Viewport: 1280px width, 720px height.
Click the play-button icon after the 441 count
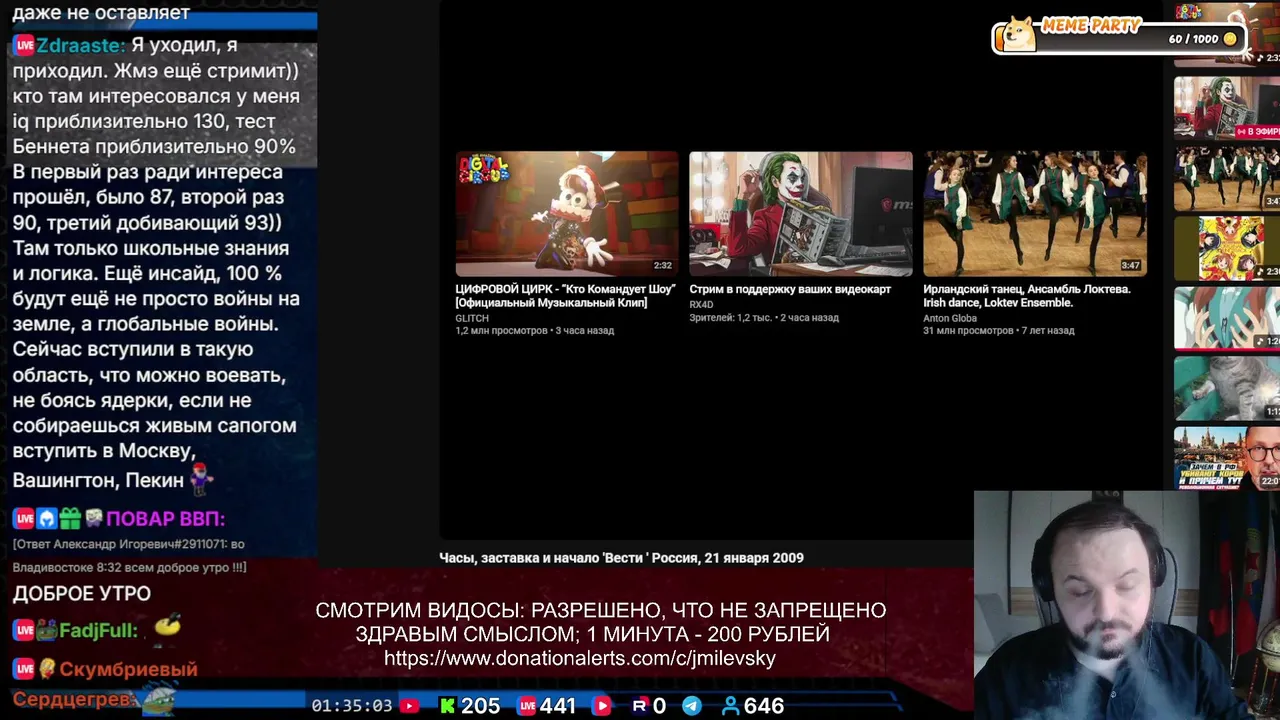601,706
